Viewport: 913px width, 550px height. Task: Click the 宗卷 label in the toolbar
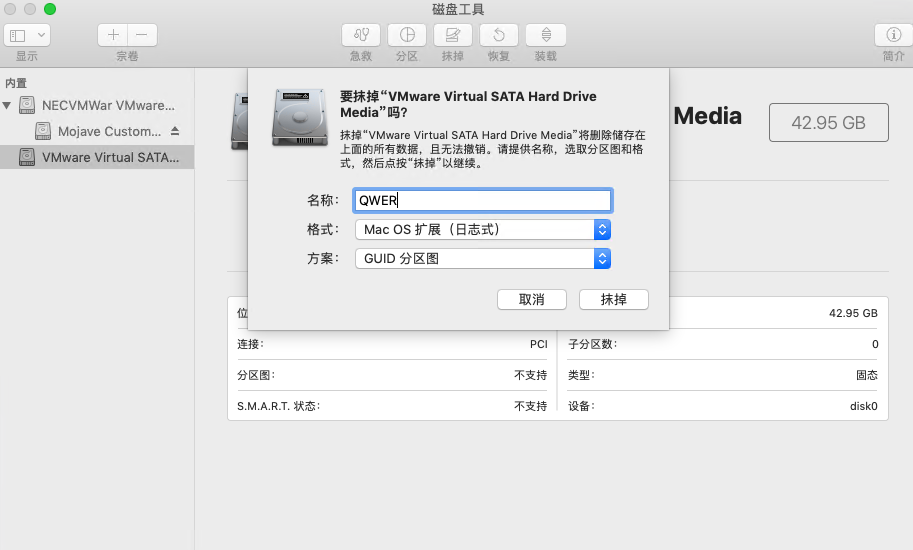(x=127, y=56)
